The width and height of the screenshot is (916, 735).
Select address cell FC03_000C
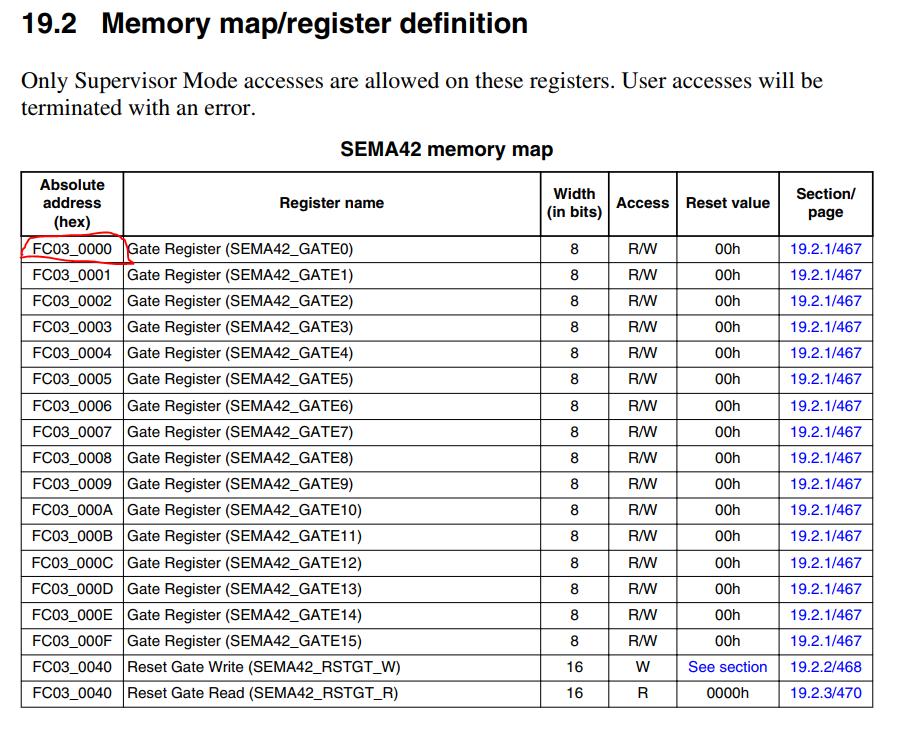[72, 563]
